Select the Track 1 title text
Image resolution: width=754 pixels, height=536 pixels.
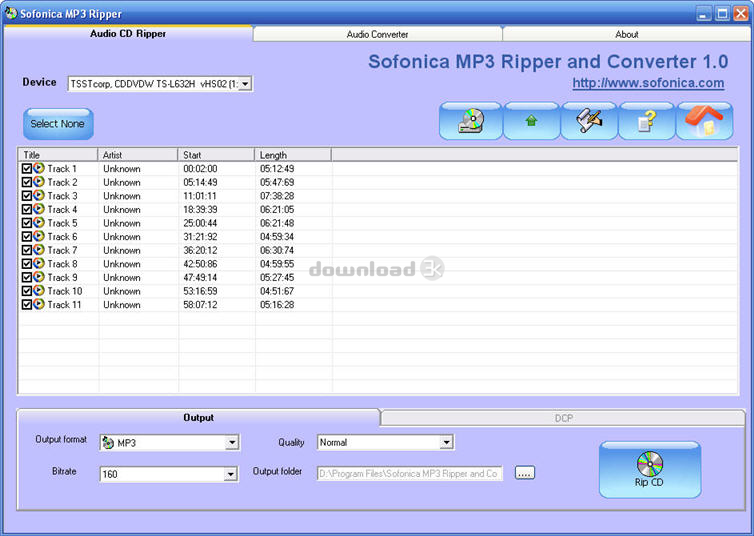click(62, 169)
